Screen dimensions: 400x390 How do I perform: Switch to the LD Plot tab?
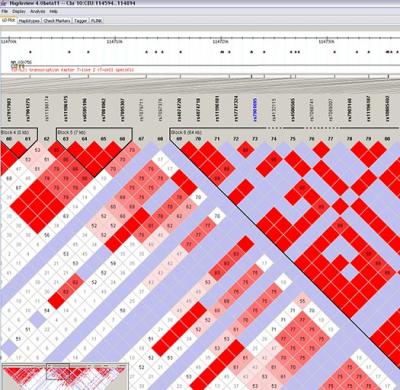(x=9, y=20)
